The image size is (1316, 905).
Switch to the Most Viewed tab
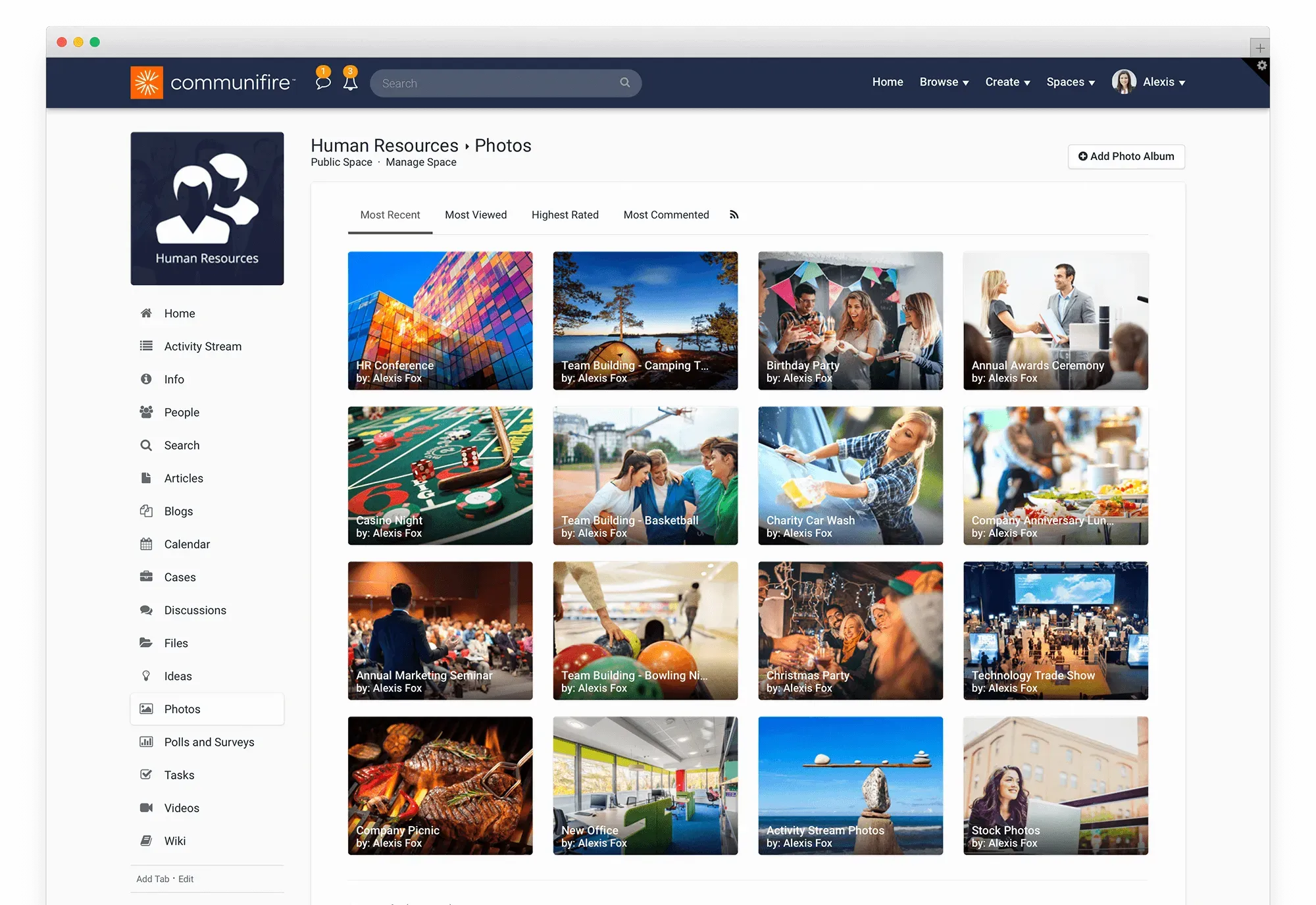tap(476, 215)
